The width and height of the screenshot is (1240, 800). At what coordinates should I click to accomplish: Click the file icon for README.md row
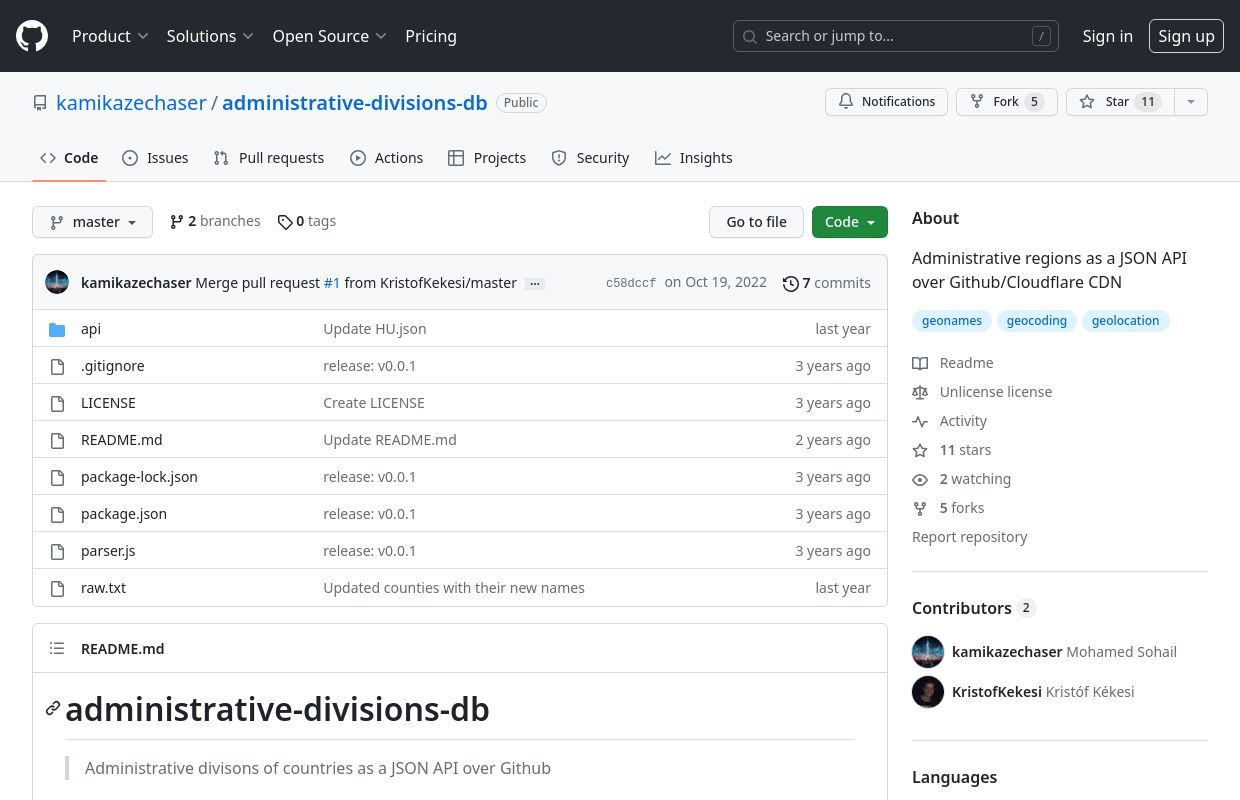click(x=57, y=440)
